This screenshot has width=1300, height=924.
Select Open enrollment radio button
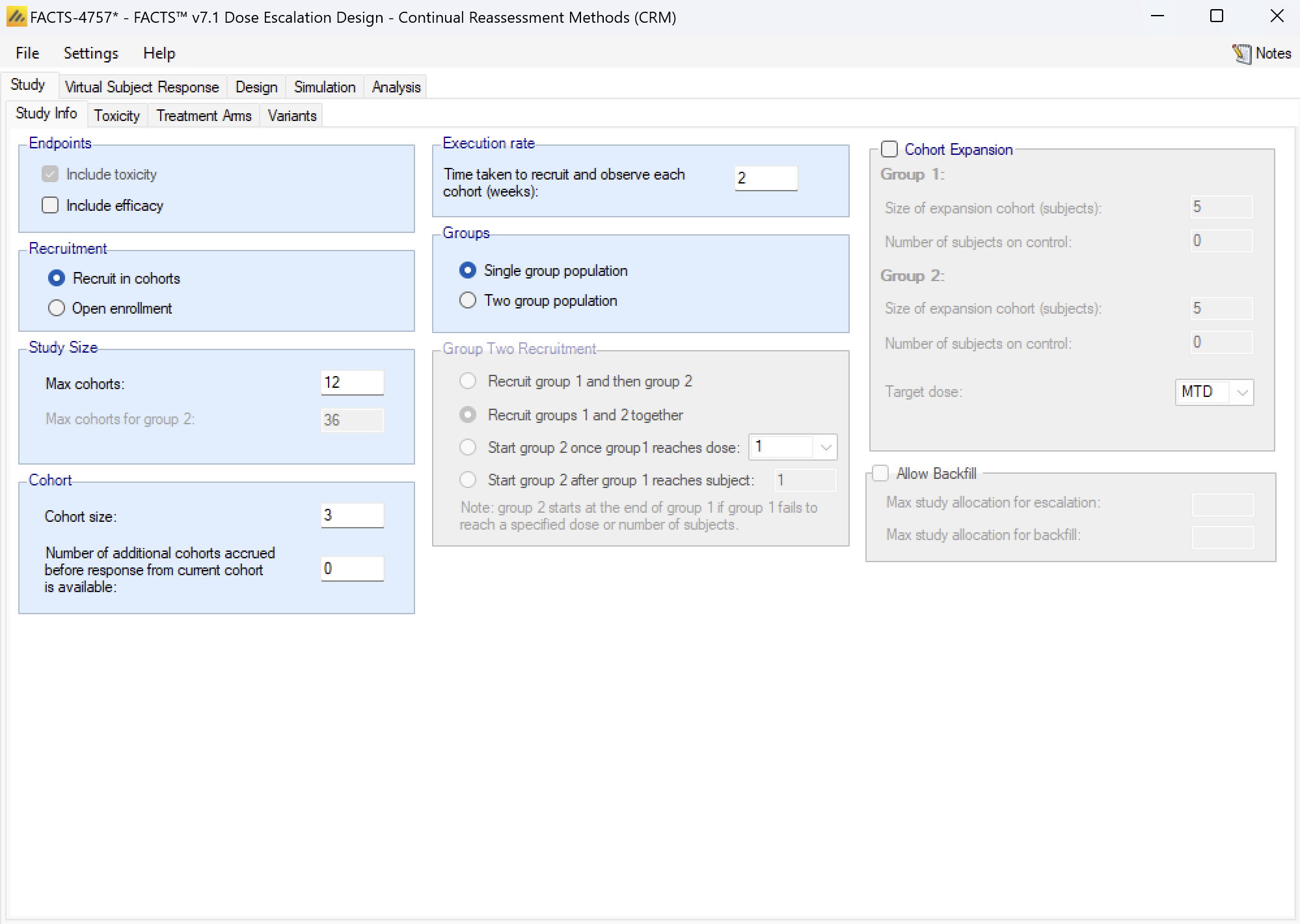click(x=57, y=308)
